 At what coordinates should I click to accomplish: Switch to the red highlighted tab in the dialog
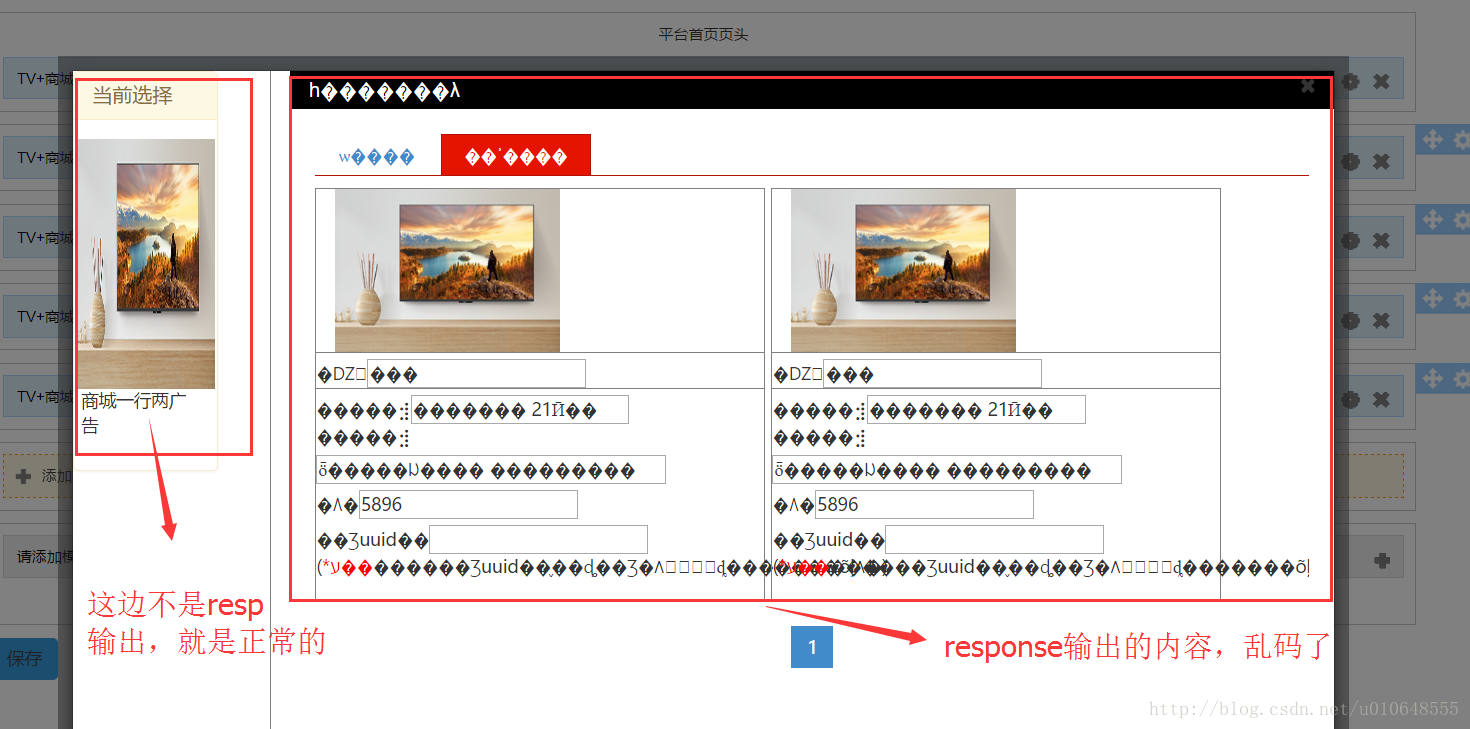(x=516, y=155)
